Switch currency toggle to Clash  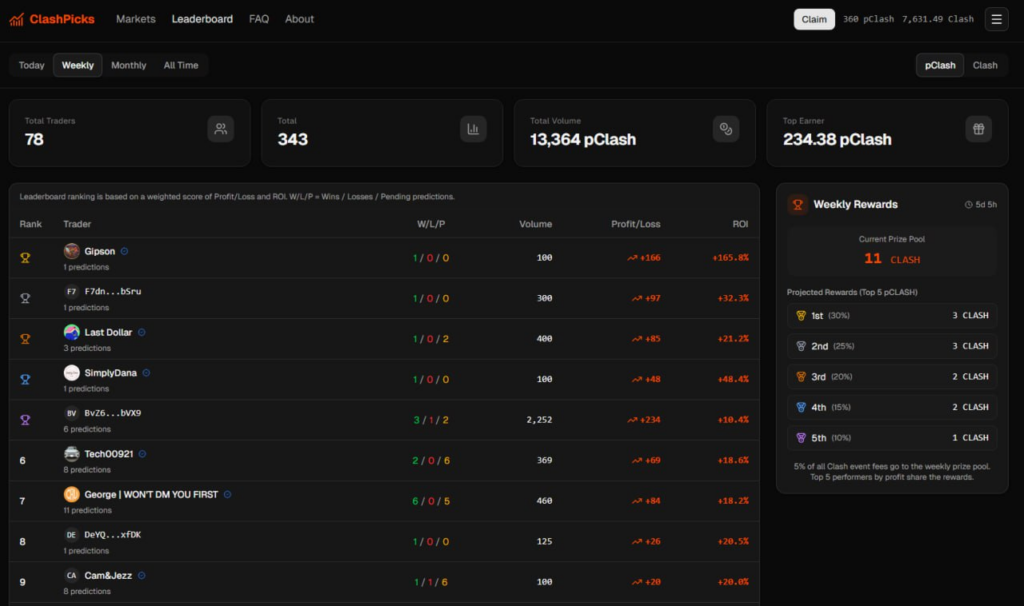pyautogui.click(x=985, y=65)
